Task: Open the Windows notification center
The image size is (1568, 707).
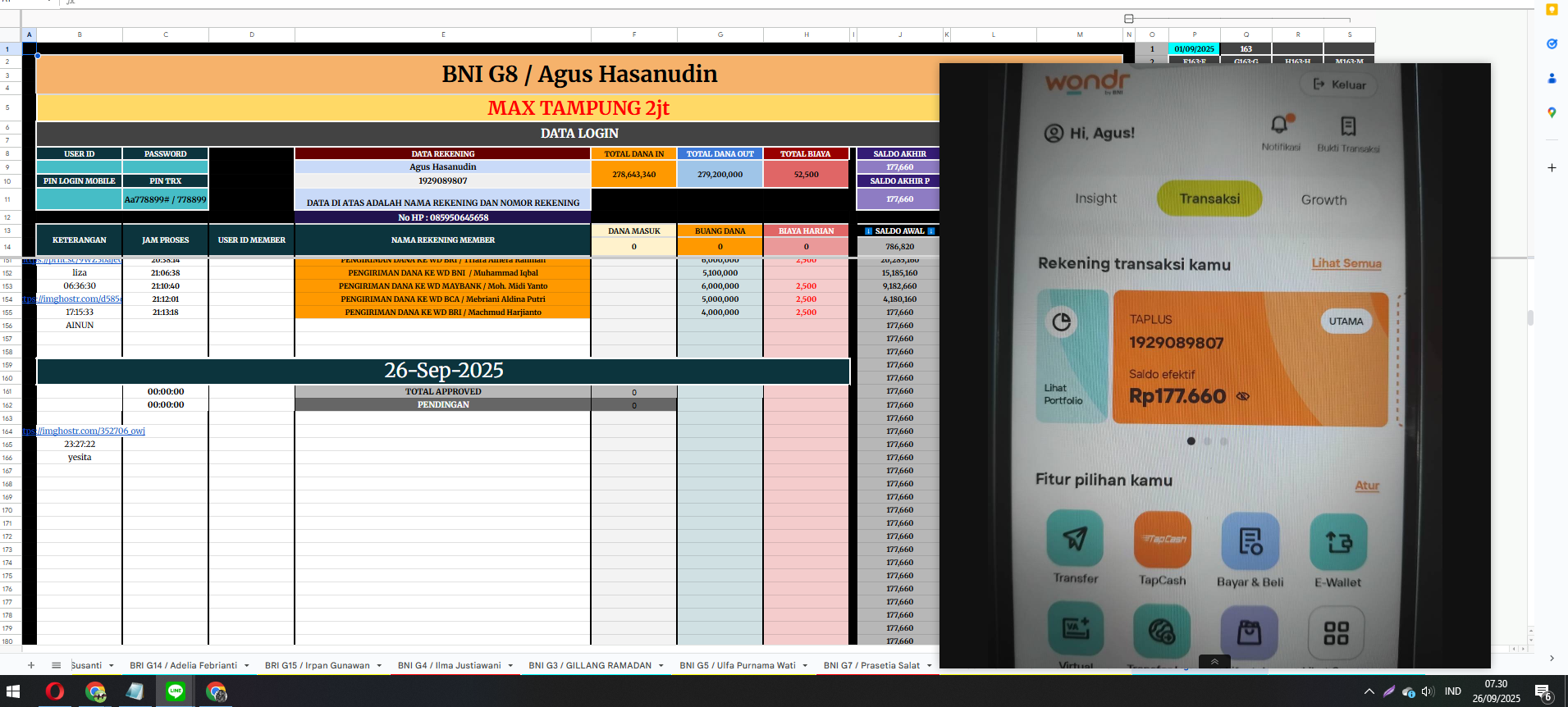Action: (x=1543, y=691)
